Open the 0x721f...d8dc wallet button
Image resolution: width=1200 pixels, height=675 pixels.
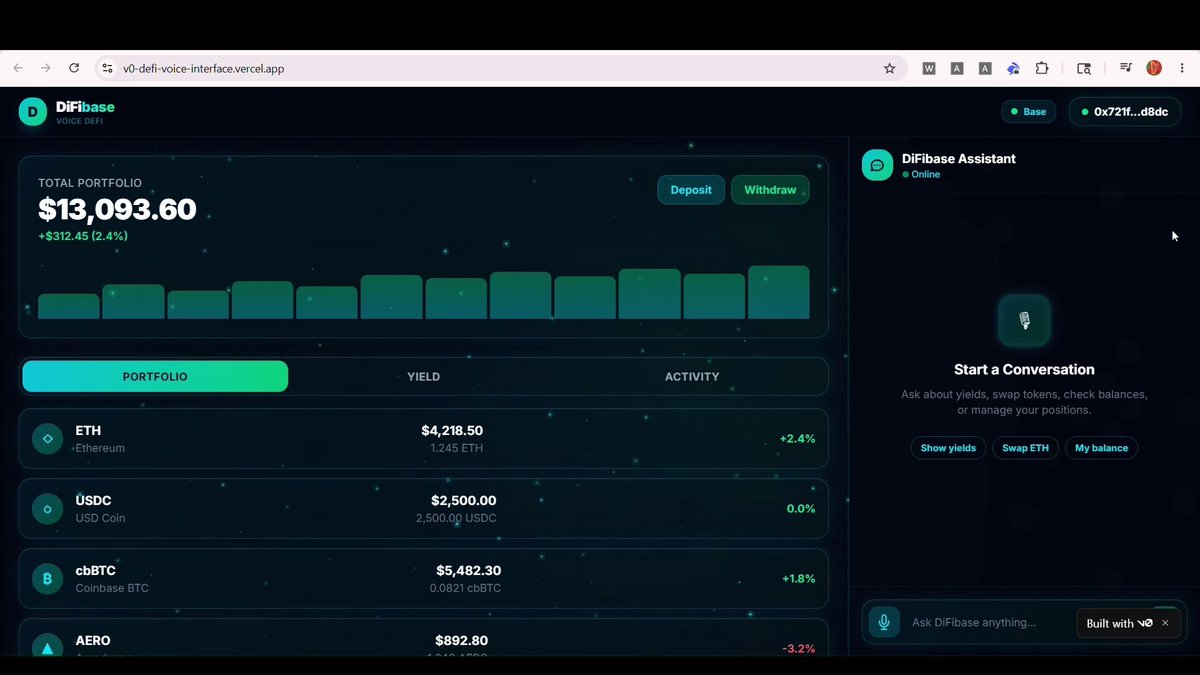coord(1125,111)
